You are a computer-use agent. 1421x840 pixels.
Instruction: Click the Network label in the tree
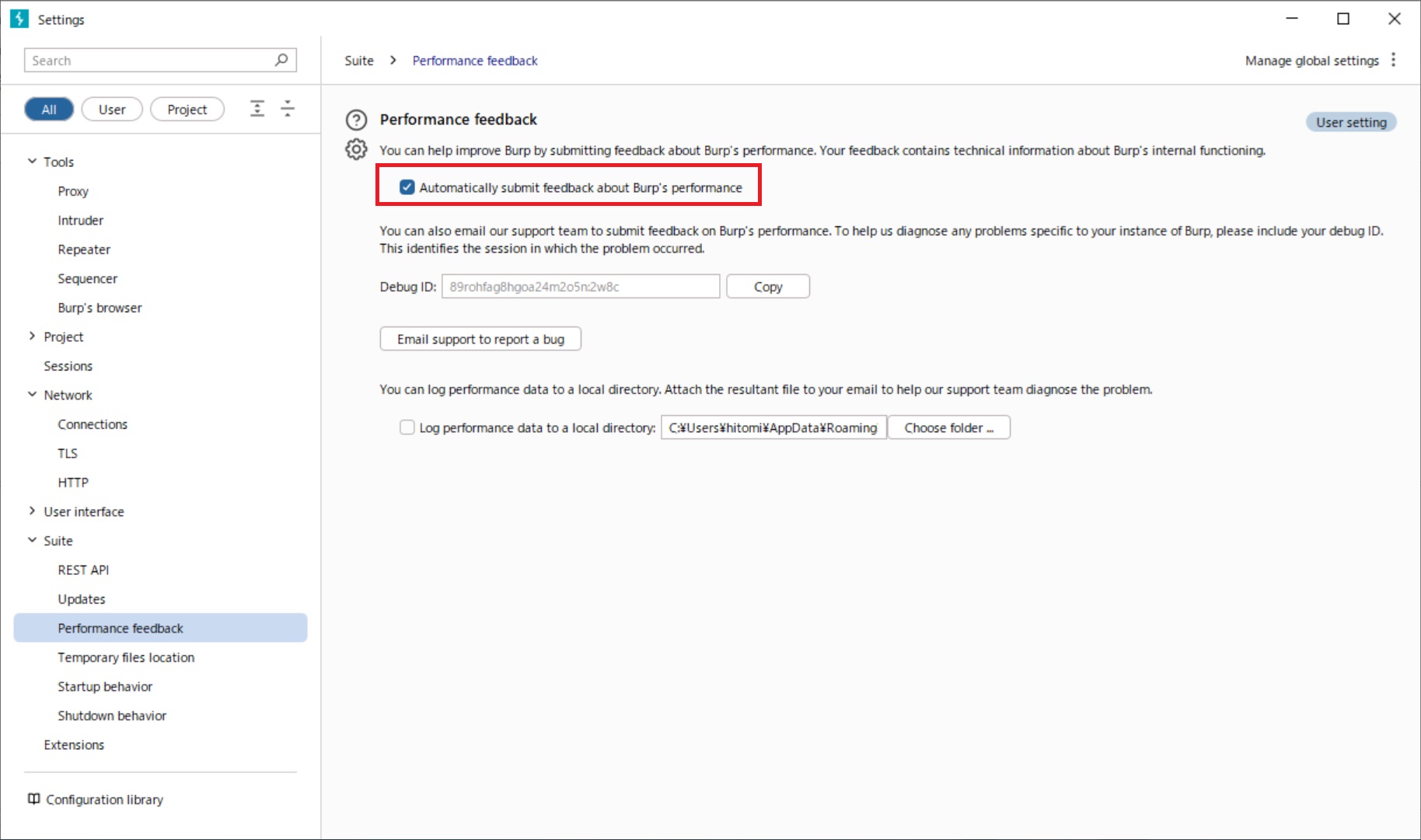click(x=68, y=395)
